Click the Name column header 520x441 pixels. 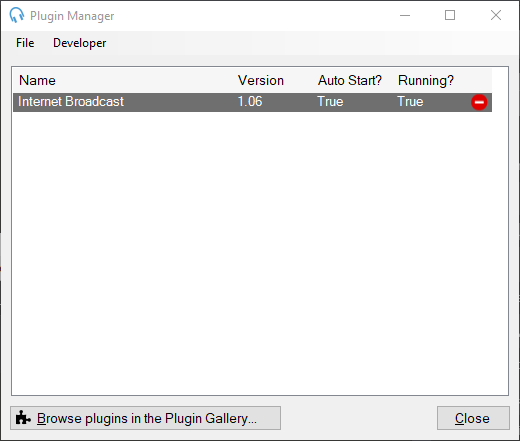point(37,81)
